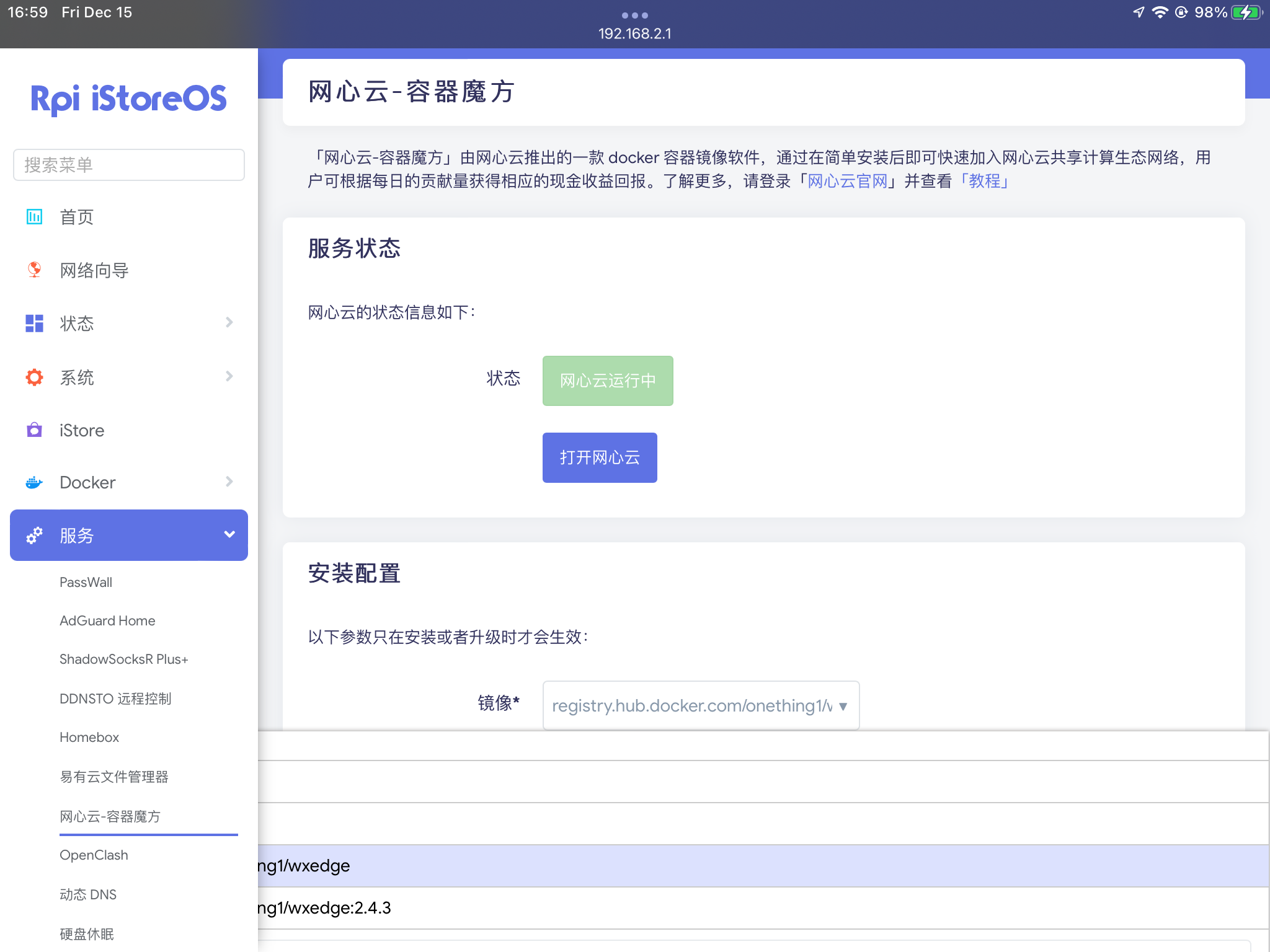Image resolution: width=1270 pixels, height=952 pixels.
Task: Open AdGuard Home menu entry
Action: (x=107, y=621)
